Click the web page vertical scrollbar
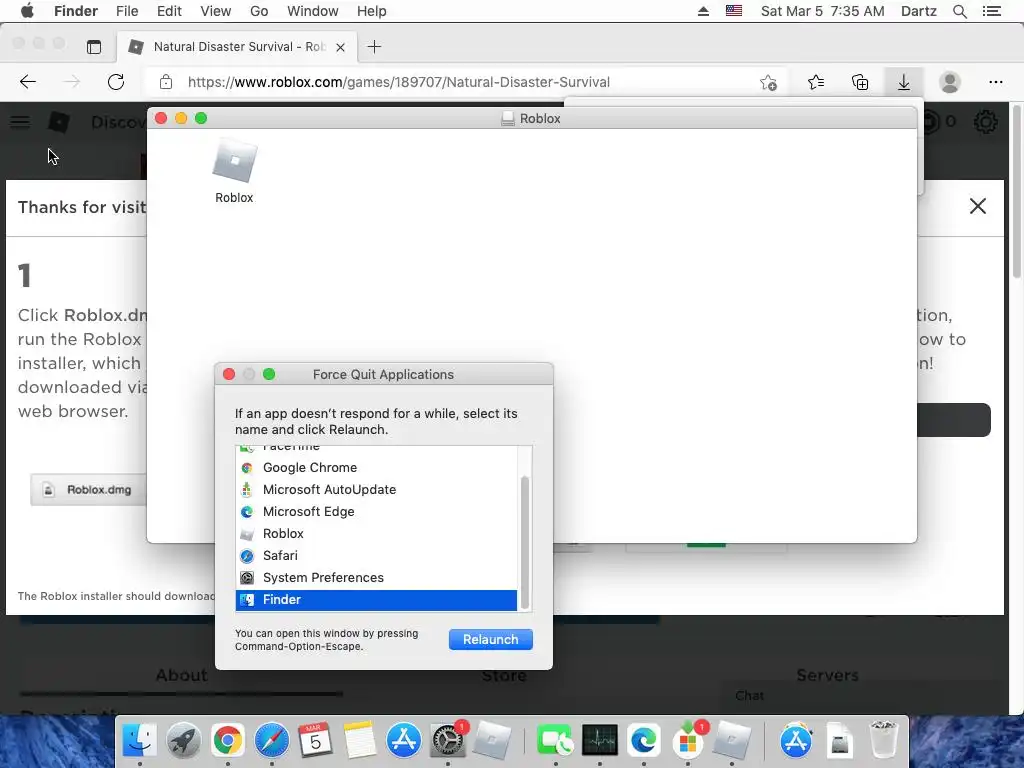Image resolution: width=1024 pixels, height=768 pixels. tap(1016, 193)
